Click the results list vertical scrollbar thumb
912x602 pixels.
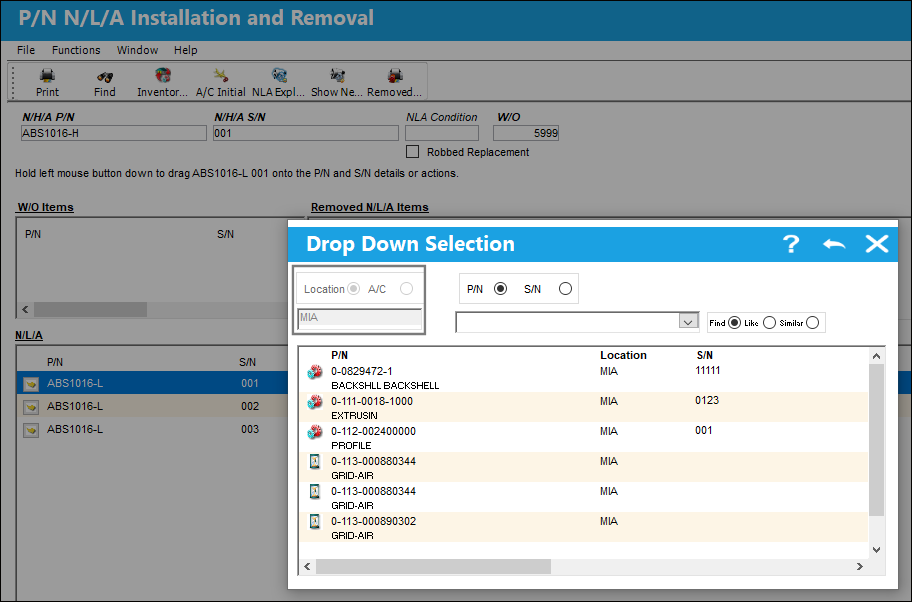pos(876,440)
